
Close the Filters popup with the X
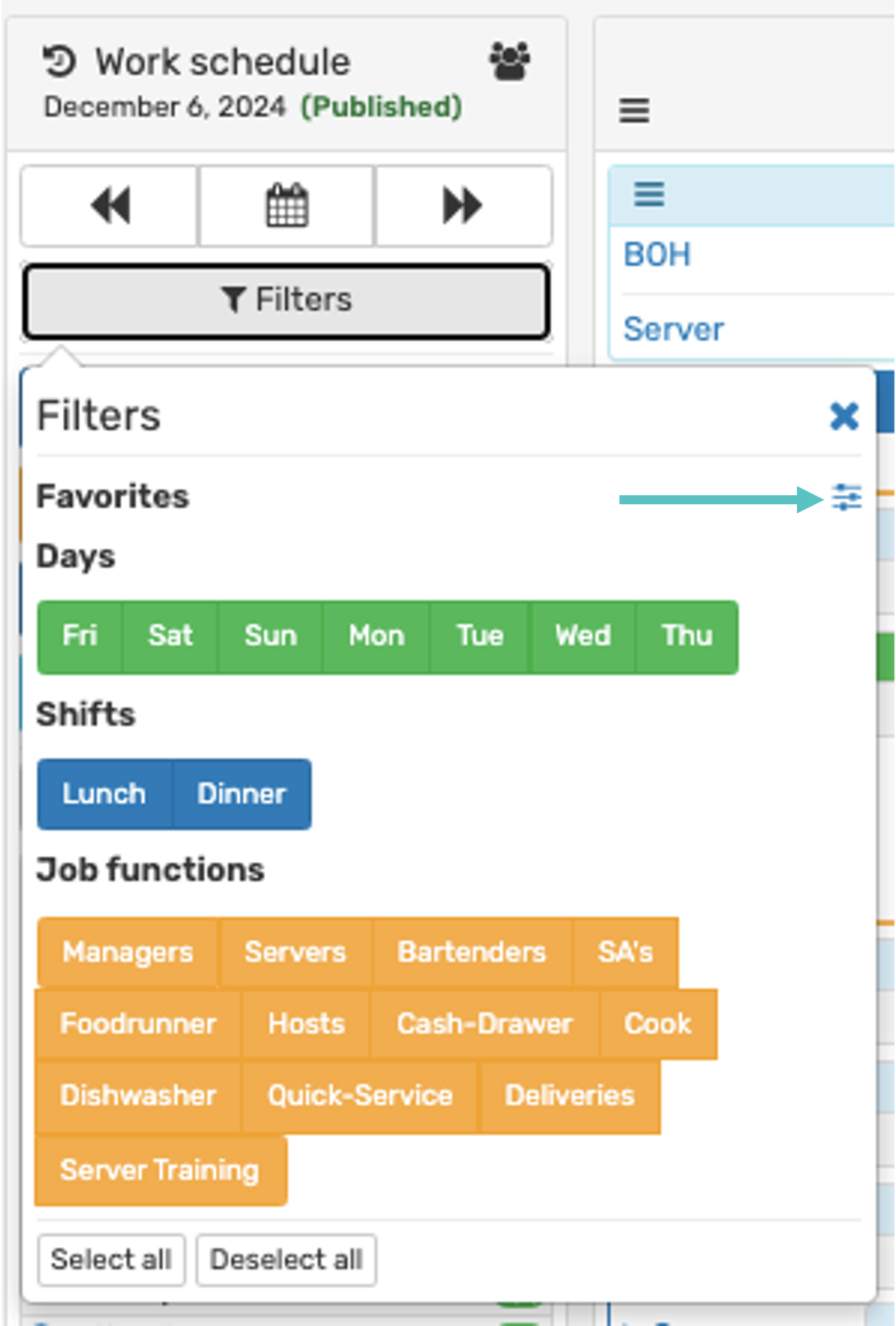(x=844, y=416)
